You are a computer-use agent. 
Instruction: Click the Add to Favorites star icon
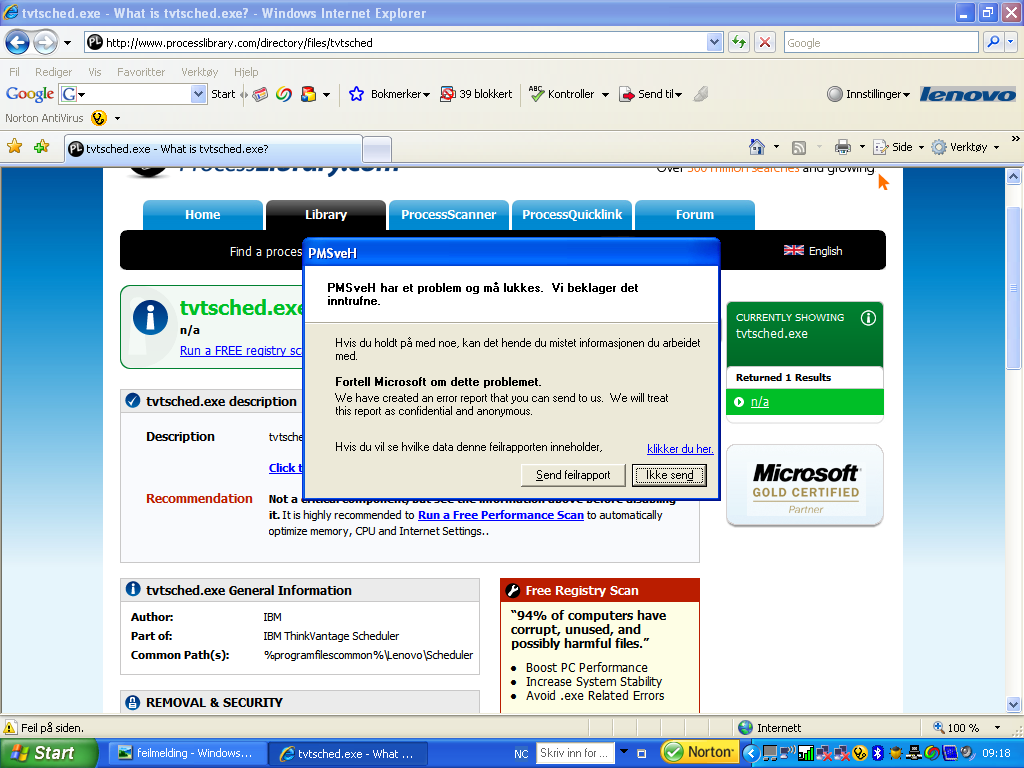point(42,147)
